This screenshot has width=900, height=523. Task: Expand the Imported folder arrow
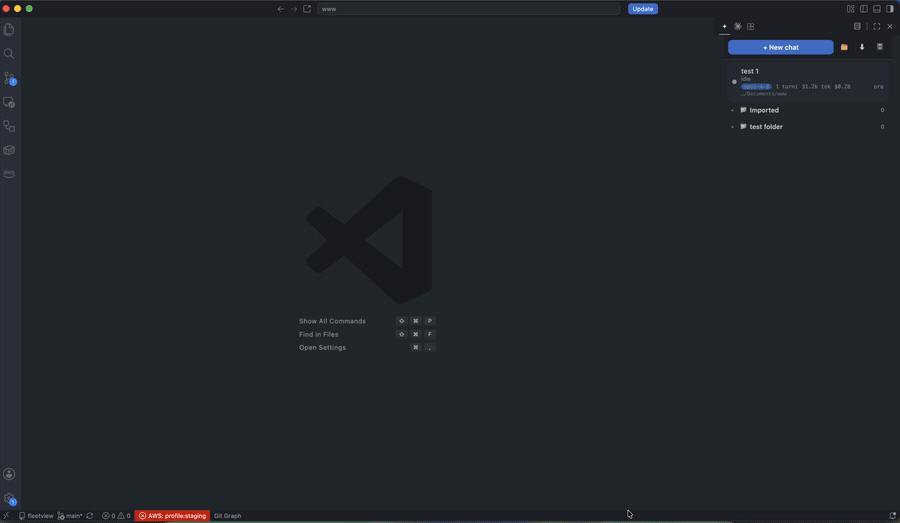coord(732,110)
